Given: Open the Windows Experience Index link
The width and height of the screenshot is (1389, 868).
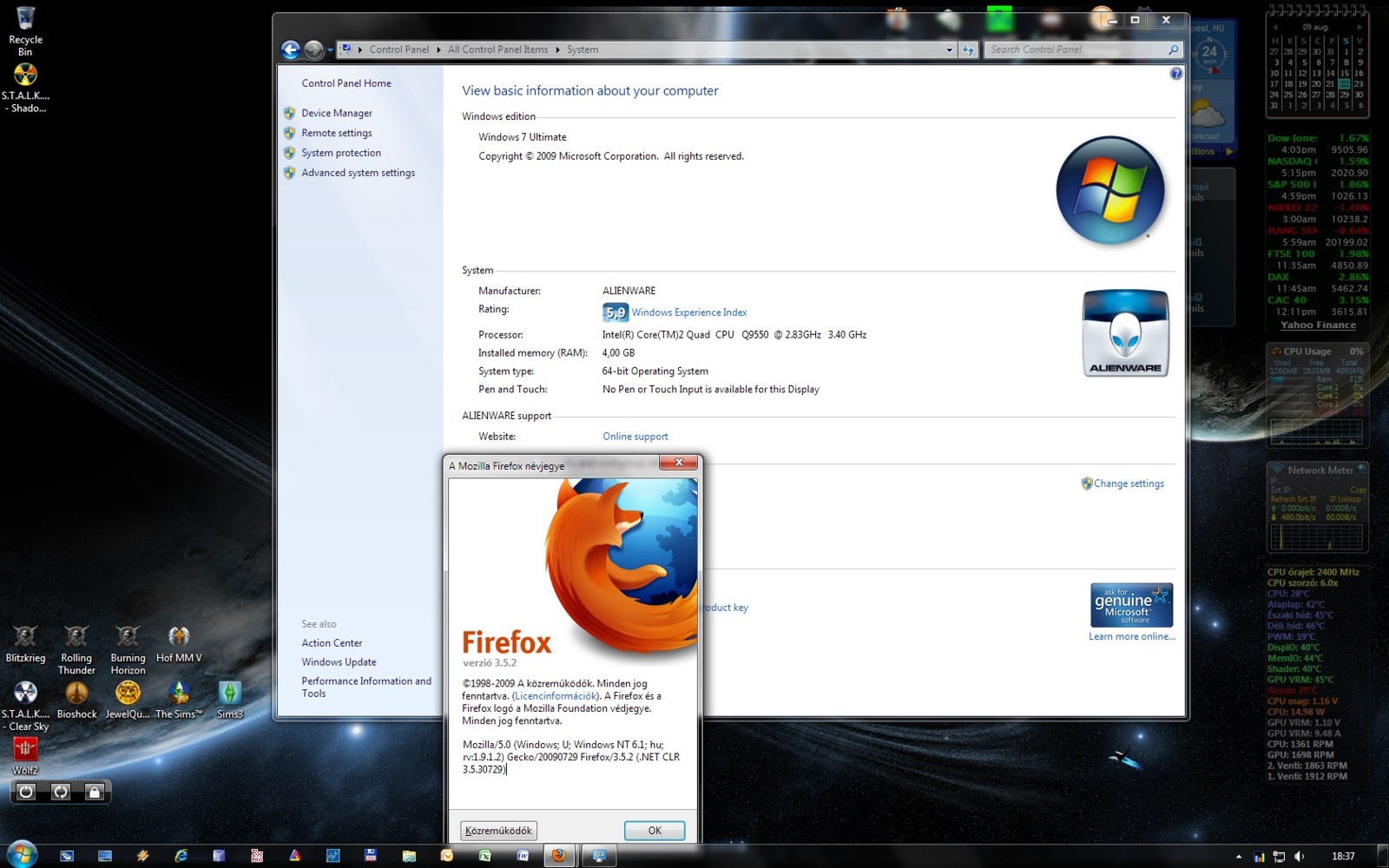Looking at the screenshot, I should click(689, 312).
